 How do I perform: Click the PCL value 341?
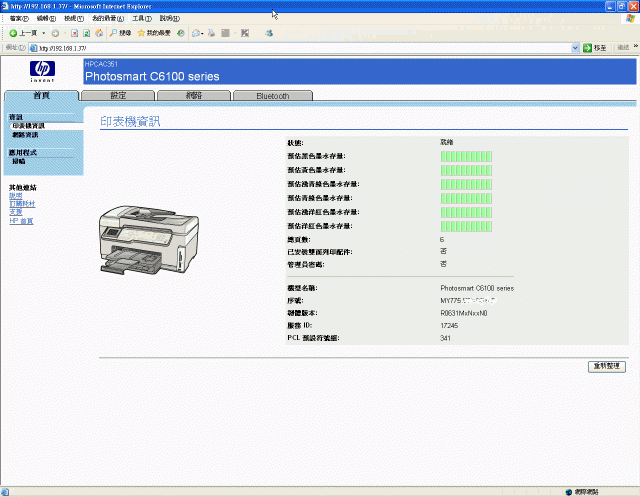(445, 338)
